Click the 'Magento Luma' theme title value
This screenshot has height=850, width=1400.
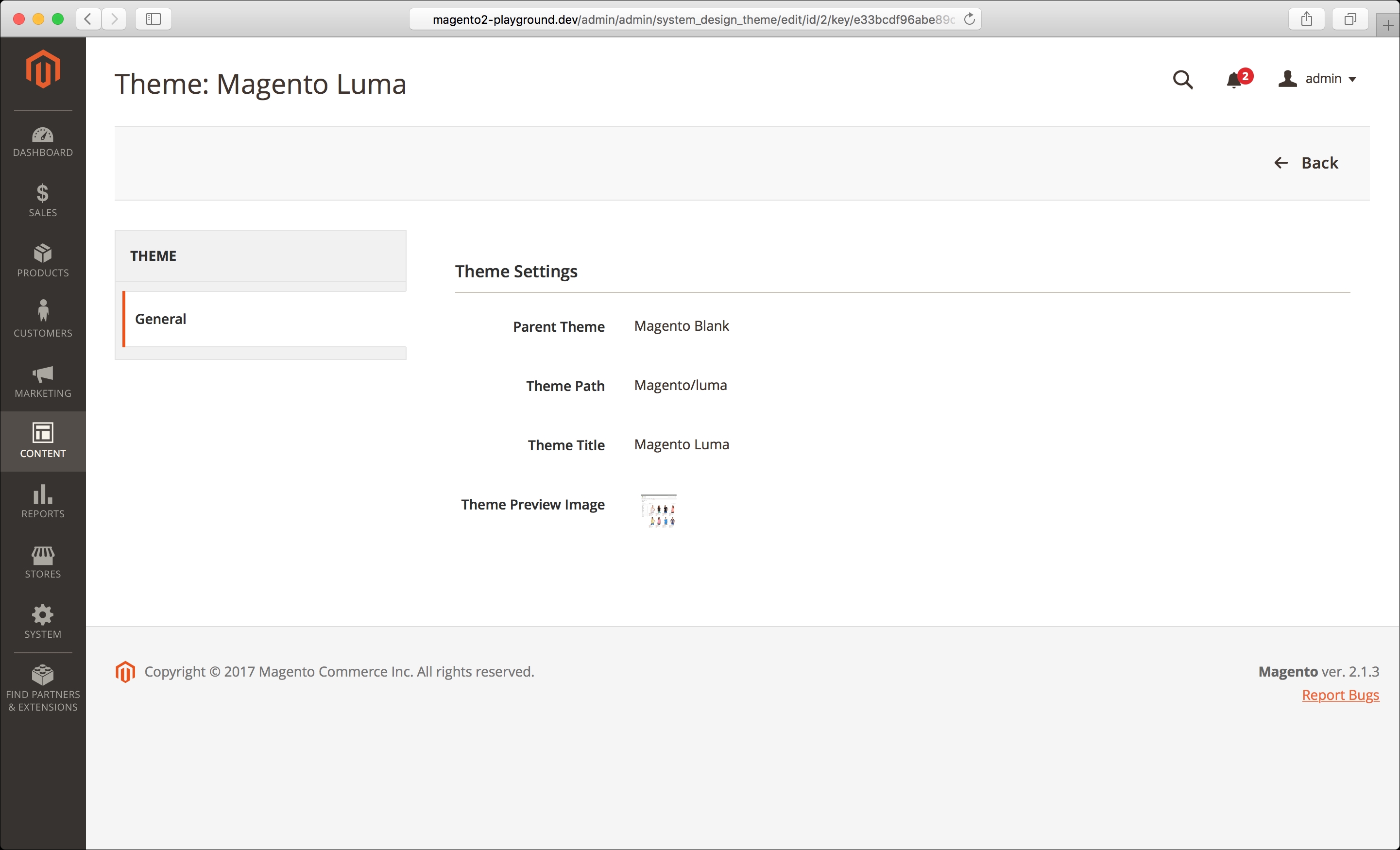(681, 444)
